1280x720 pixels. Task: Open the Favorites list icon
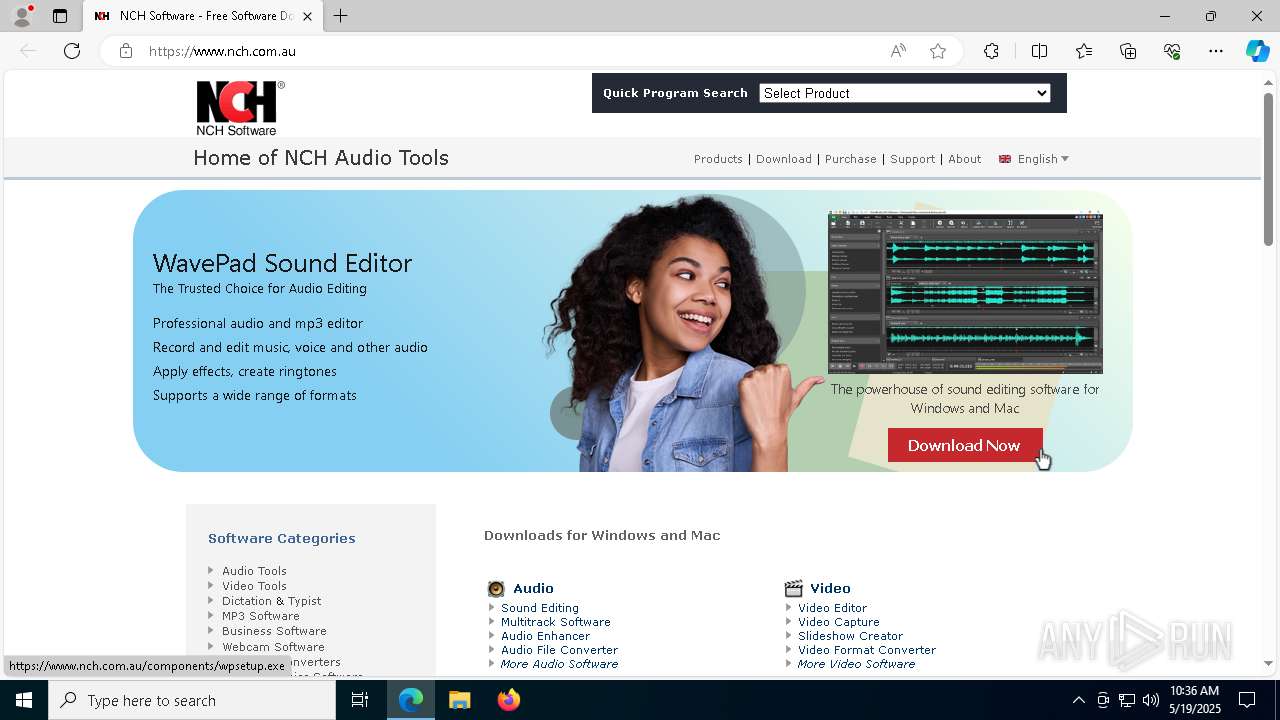1084,51
